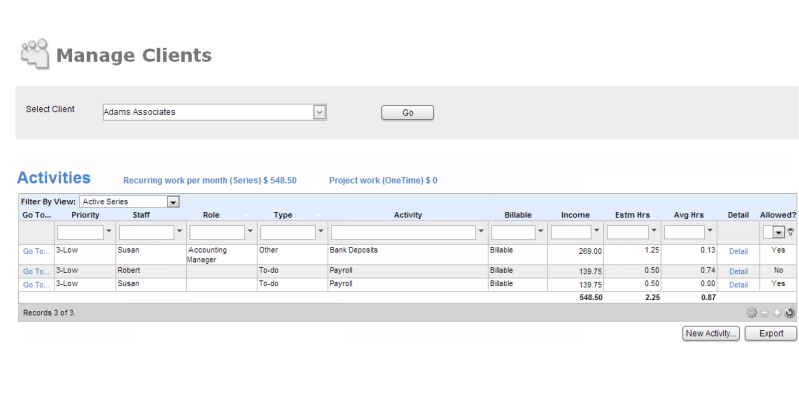The height and width of the screenshot is (401, 799).
Task: Open the Filter By View dropdown
Action: pos(173,202)
